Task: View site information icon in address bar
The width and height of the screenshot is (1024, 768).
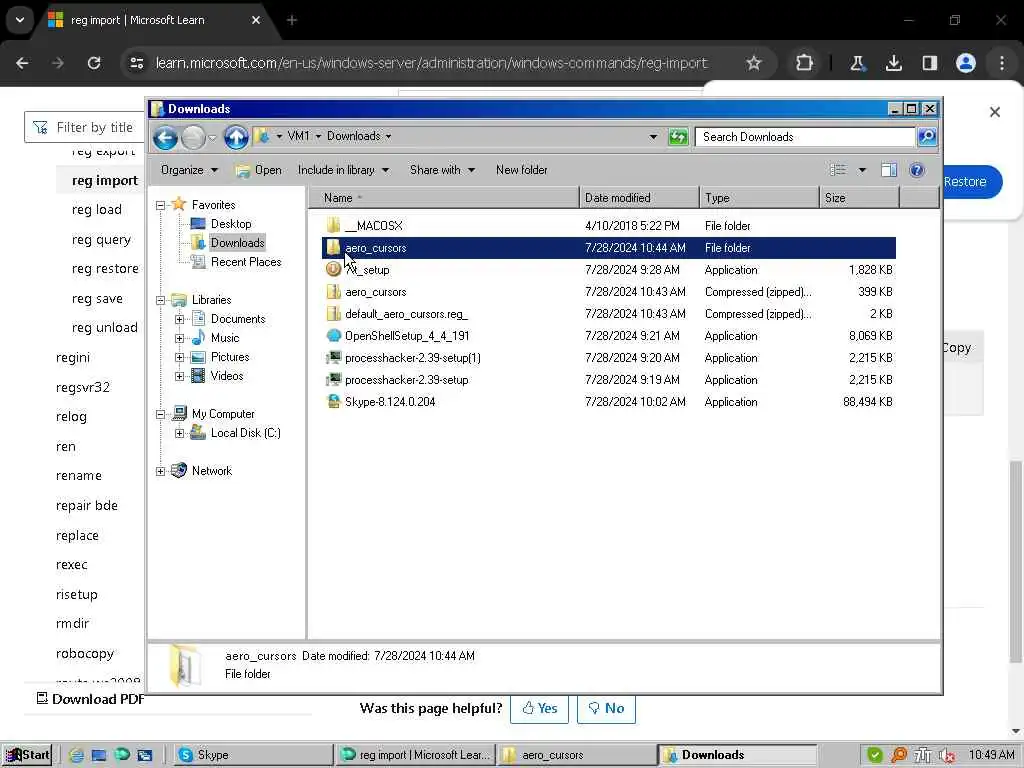Action: (x=136, y=63)
